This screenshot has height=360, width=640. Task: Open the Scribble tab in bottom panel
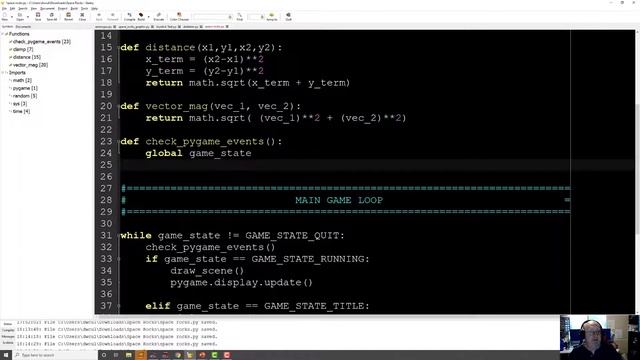(x=8, y=343)
